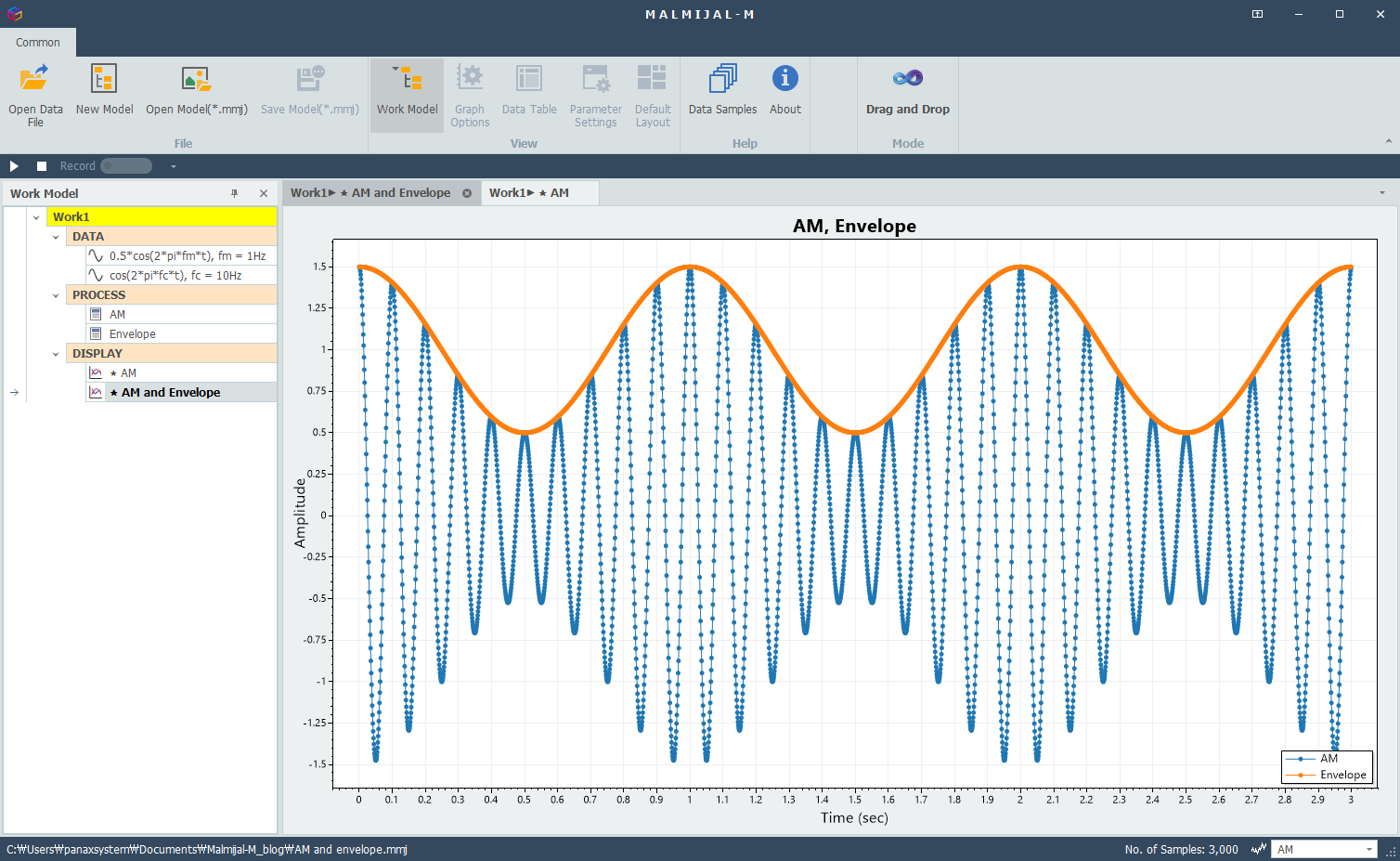
Task: Select the 0.5*cos(2*pi*fm*t) data item
Action: (181, 255)
